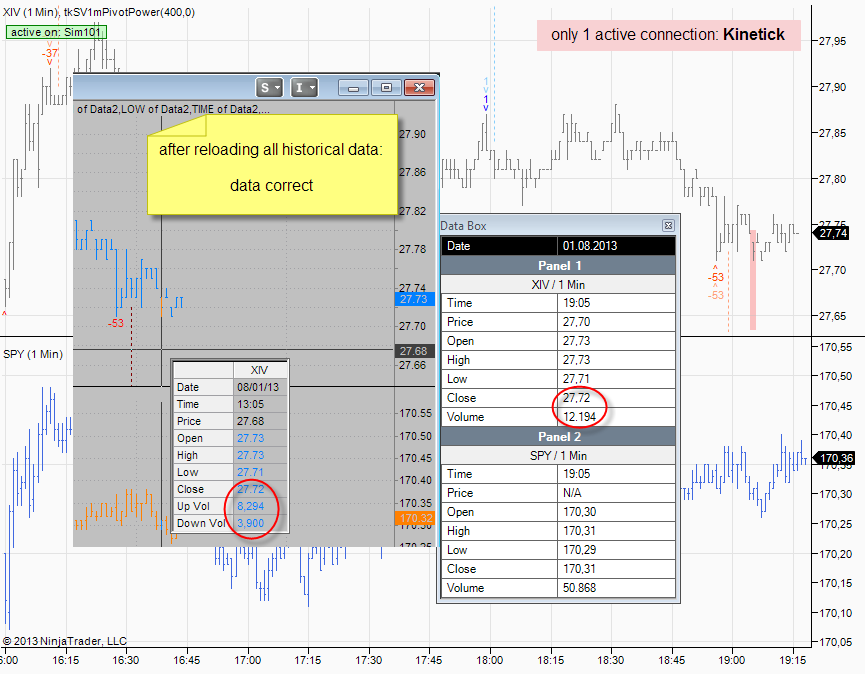Screen dimensions: 865x674
Task: Click the yellow 'after reloading all historical data' note
Action: 273,165
